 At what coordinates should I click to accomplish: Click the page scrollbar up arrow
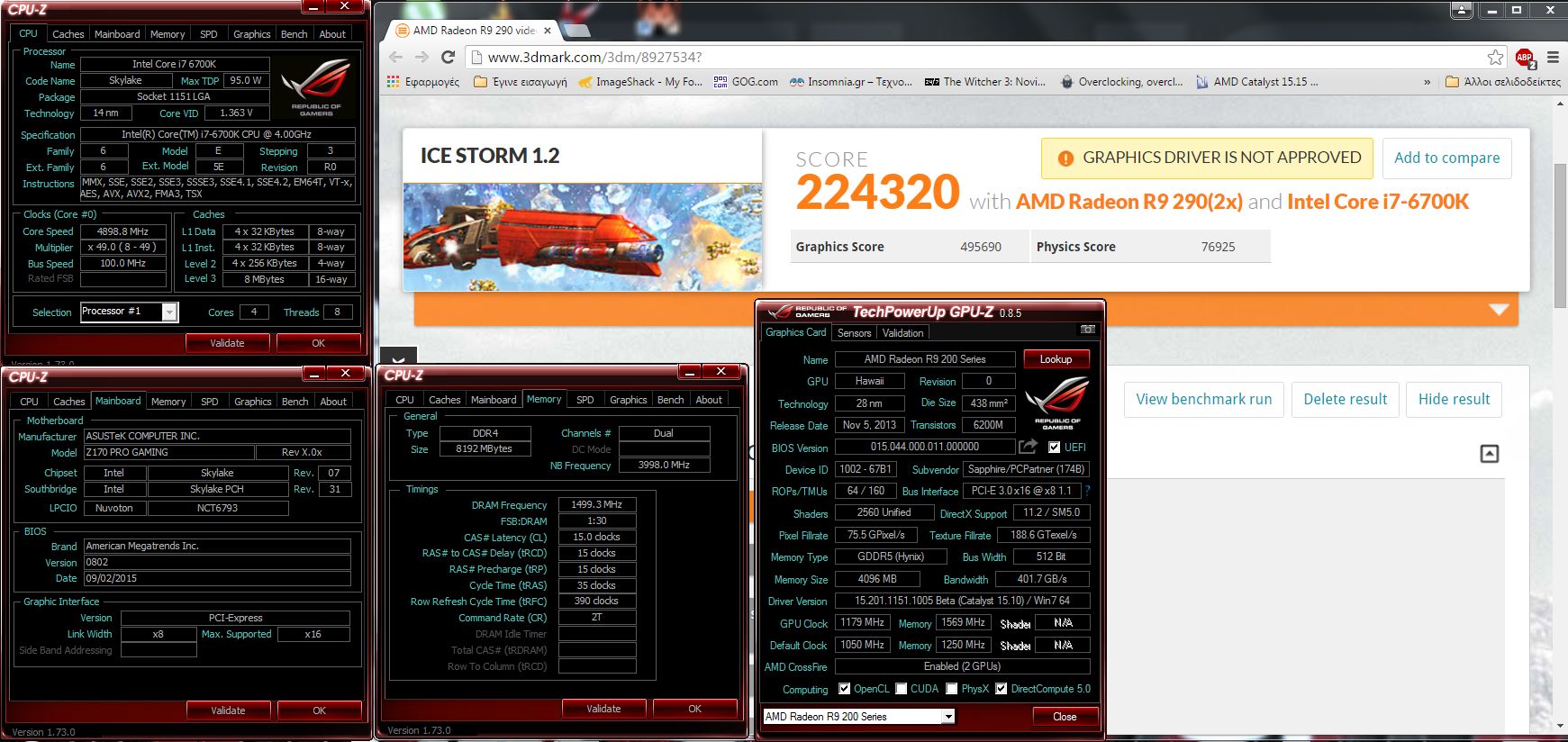pyautogui.click(x=1560, y=104)
